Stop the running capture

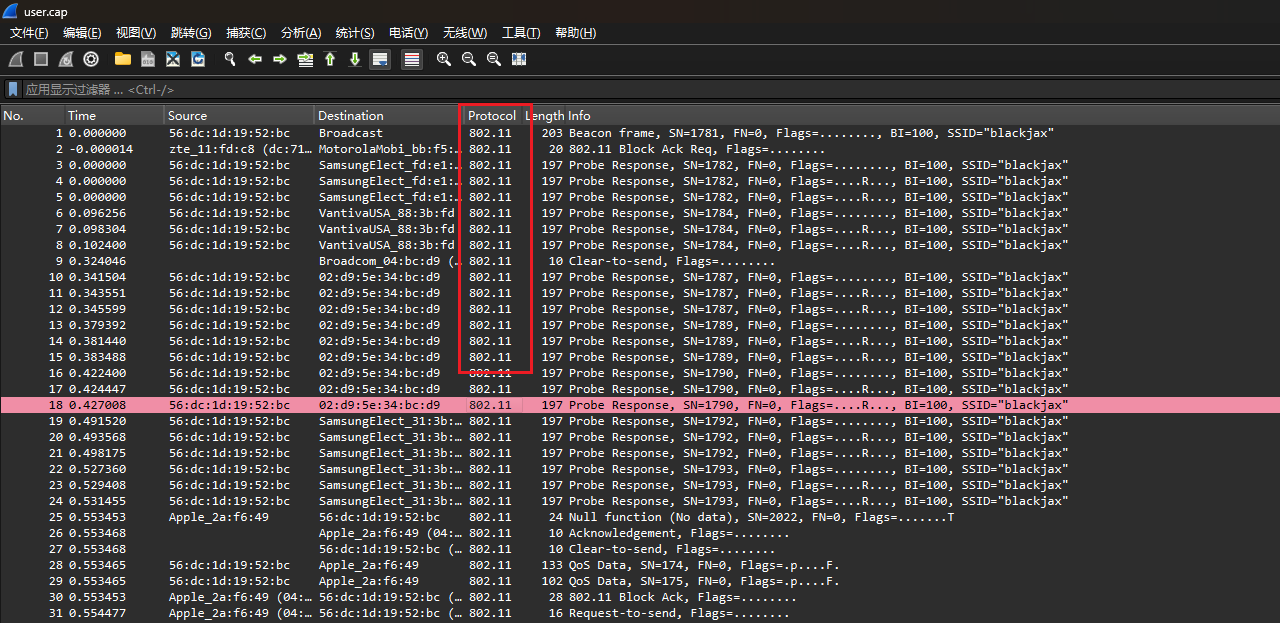click(41, 59)
